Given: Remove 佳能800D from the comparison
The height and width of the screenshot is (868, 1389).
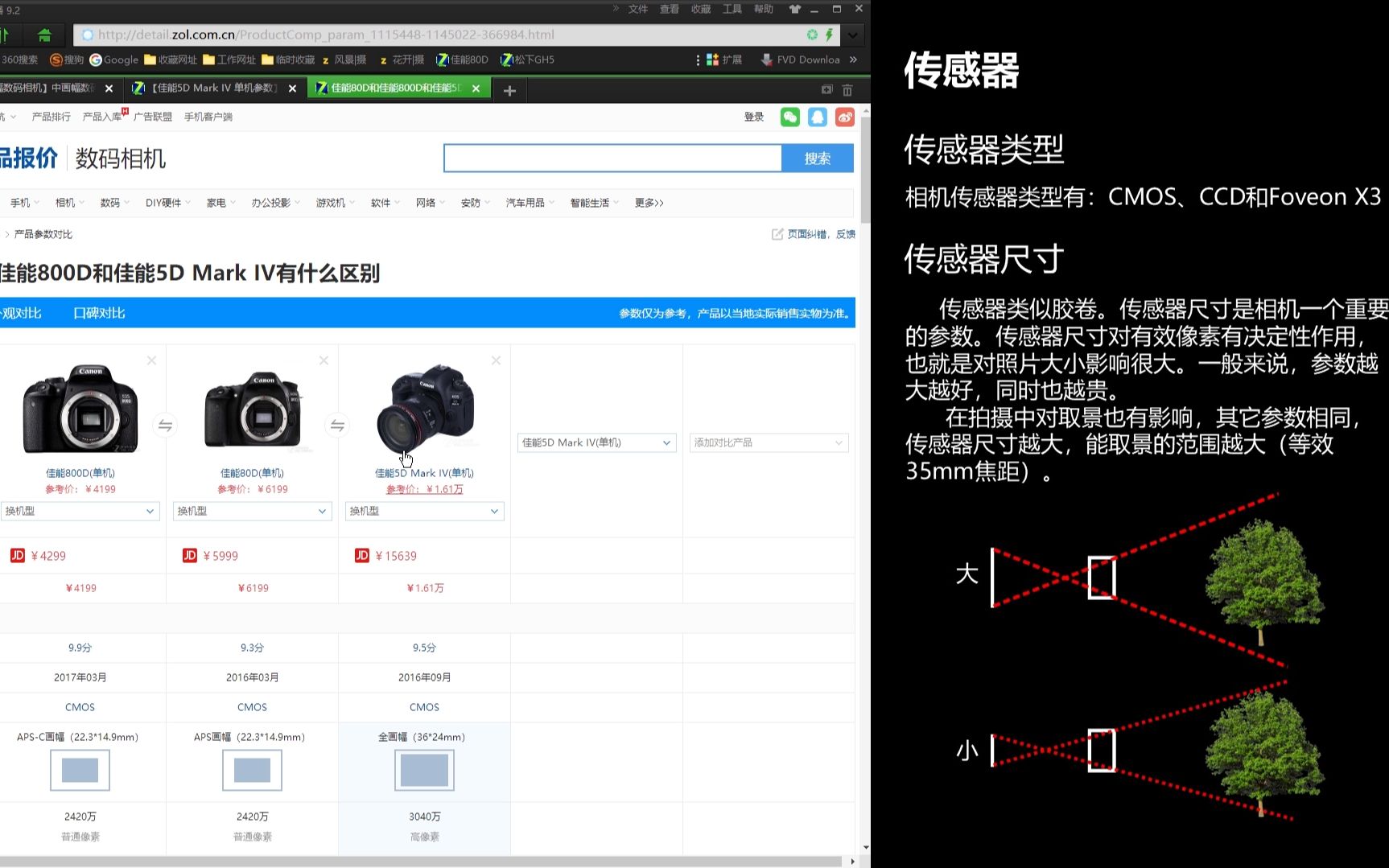Looking at the screenshot, I should [x=151, y=360].
